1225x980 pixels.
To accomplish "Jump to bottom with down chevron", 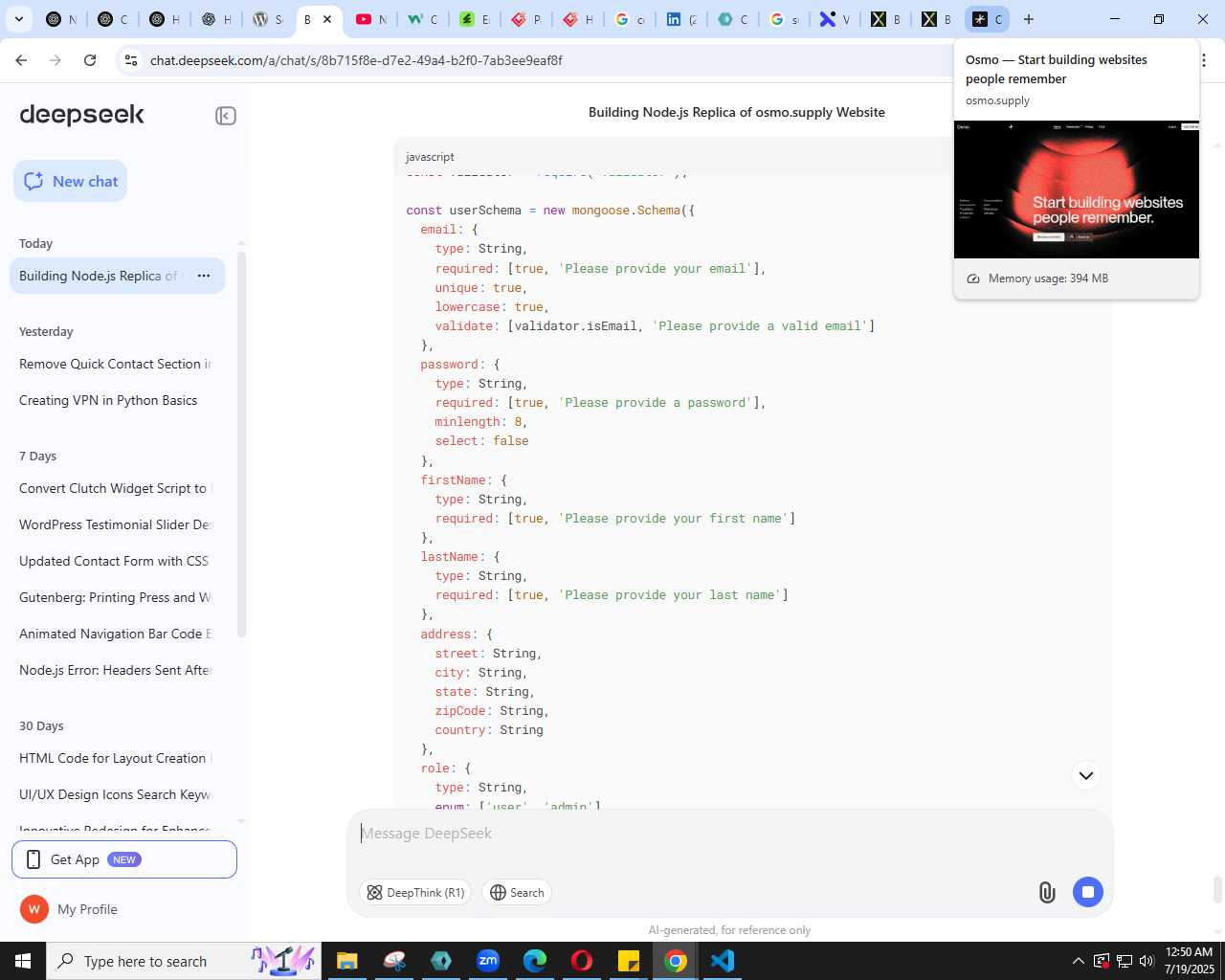I will pyautogui.click(x=1086, y=775).
